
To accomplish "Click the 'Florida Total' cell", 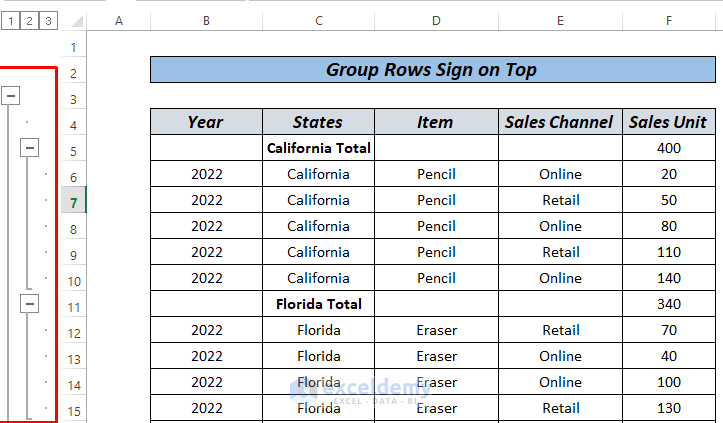I will (x=318, y=304).
